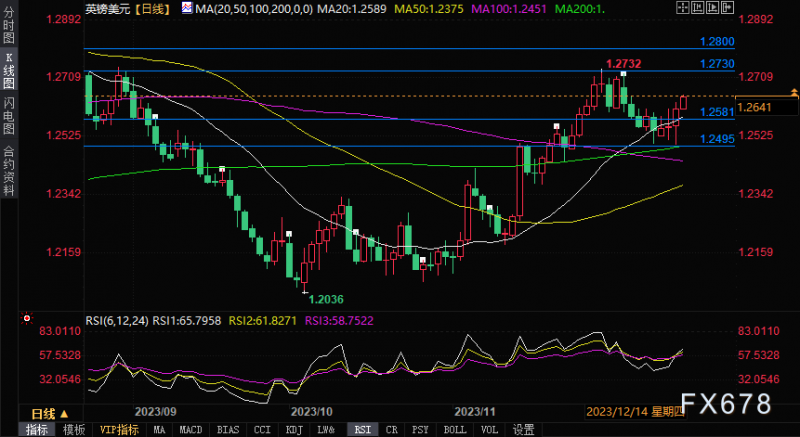Switch to 闪电图 side tab
The width and height of the screenshot is (800, 437).
[x=9, y=116]
